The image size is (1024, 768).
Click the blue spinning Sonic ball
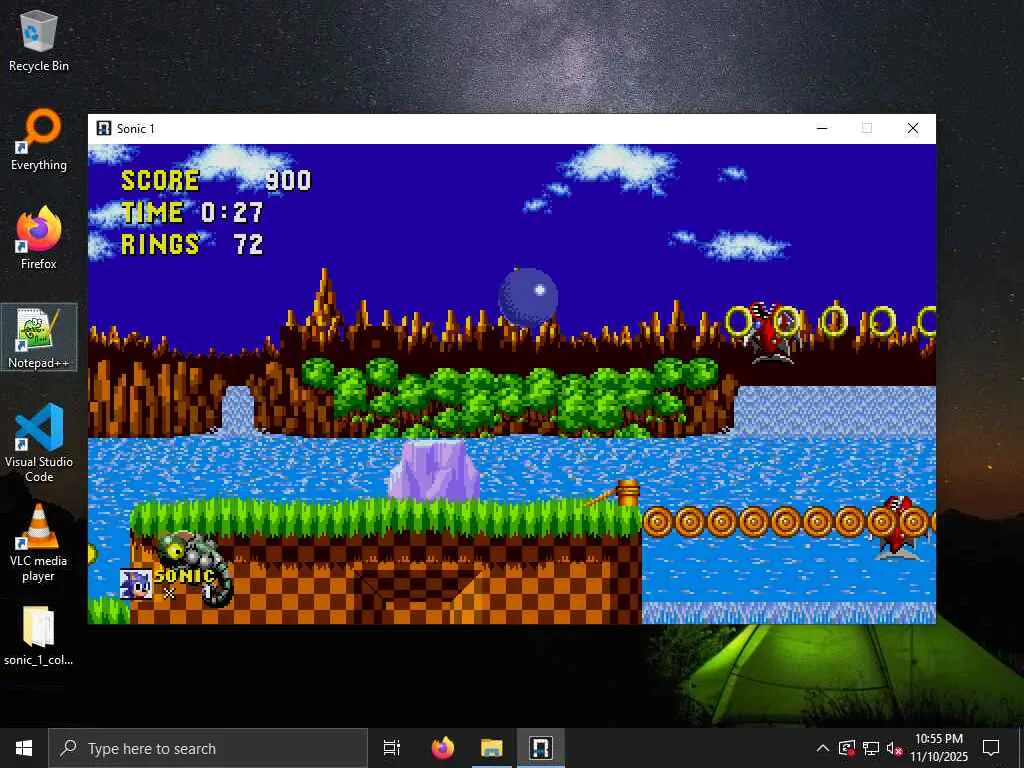pos(528,297)
